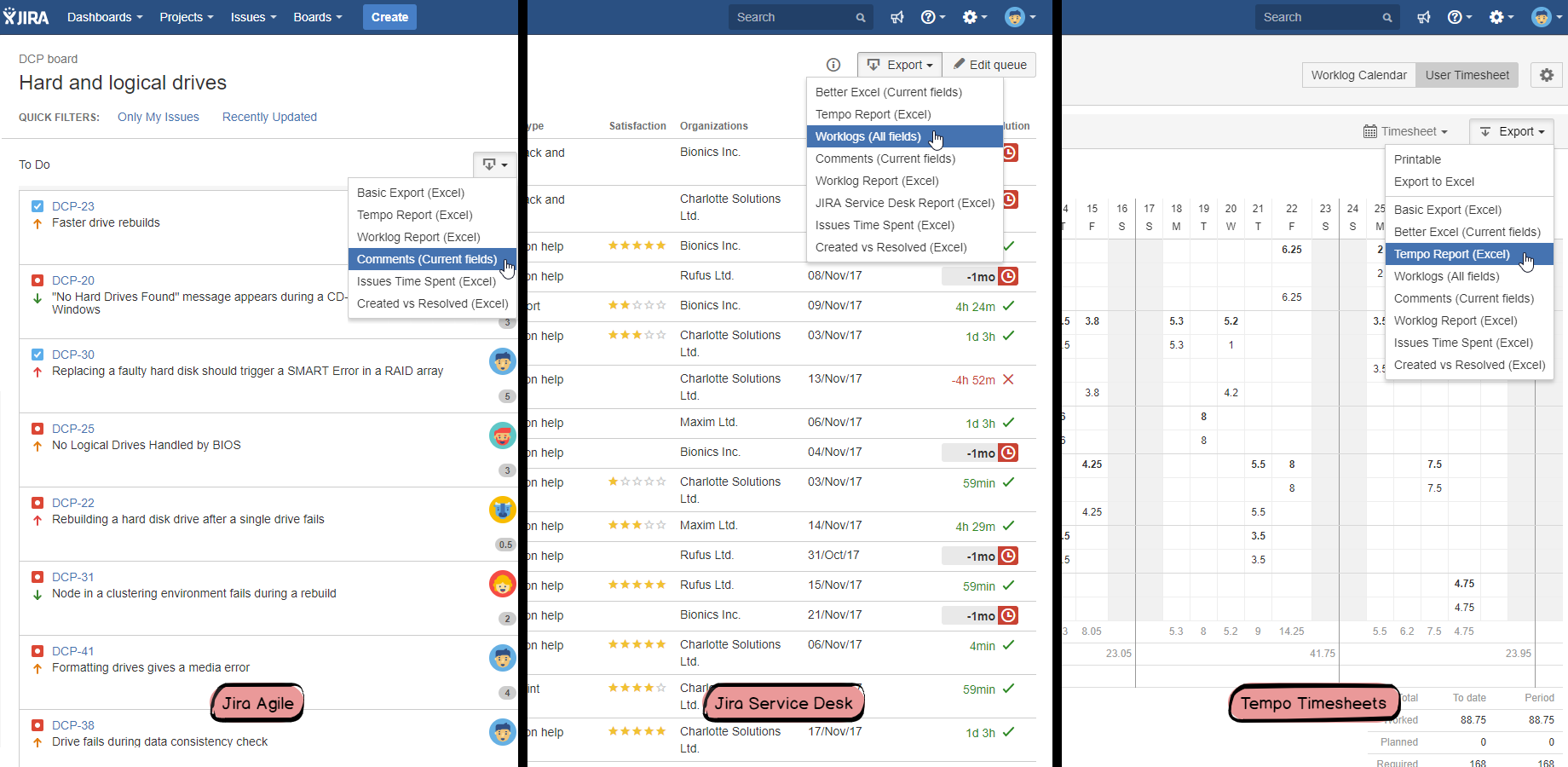This screenshot has width=1568, height=767.
Task: Click the task type icon on DCP-23
Action: tap(37, 206)
